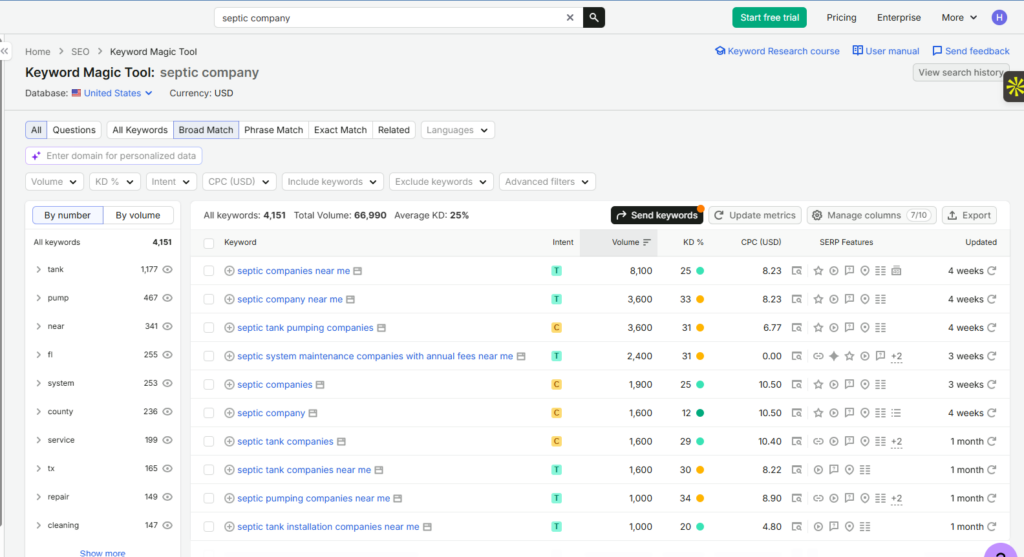The image size is (1024, 557).
Task: View SERP for 'septic tank companies near me'
Action: tap(797, 470)
